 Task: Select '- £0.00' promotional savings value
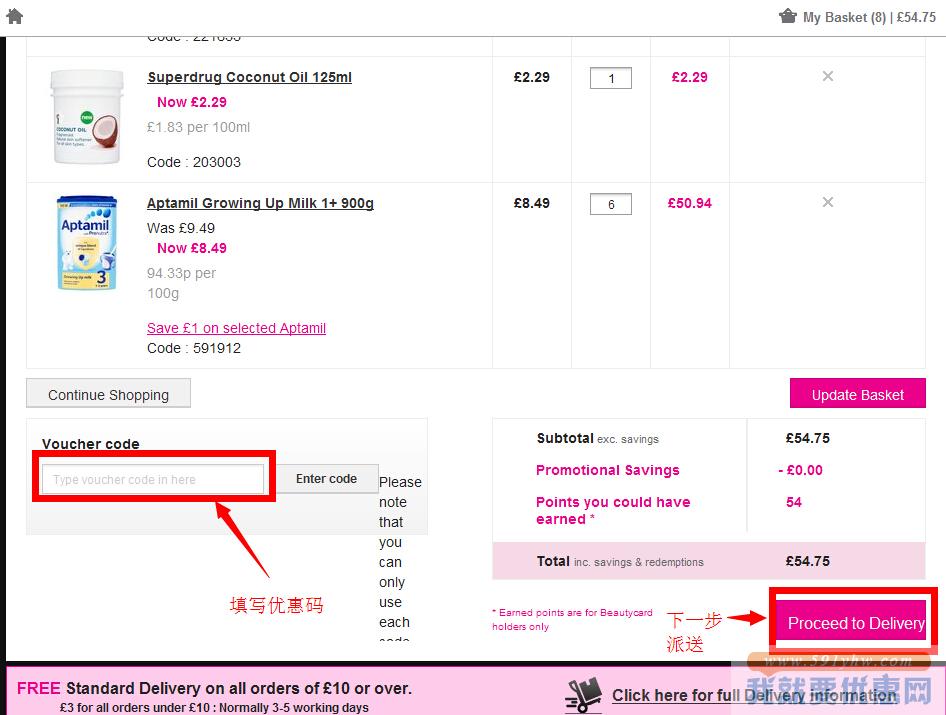tap(800, 470)
